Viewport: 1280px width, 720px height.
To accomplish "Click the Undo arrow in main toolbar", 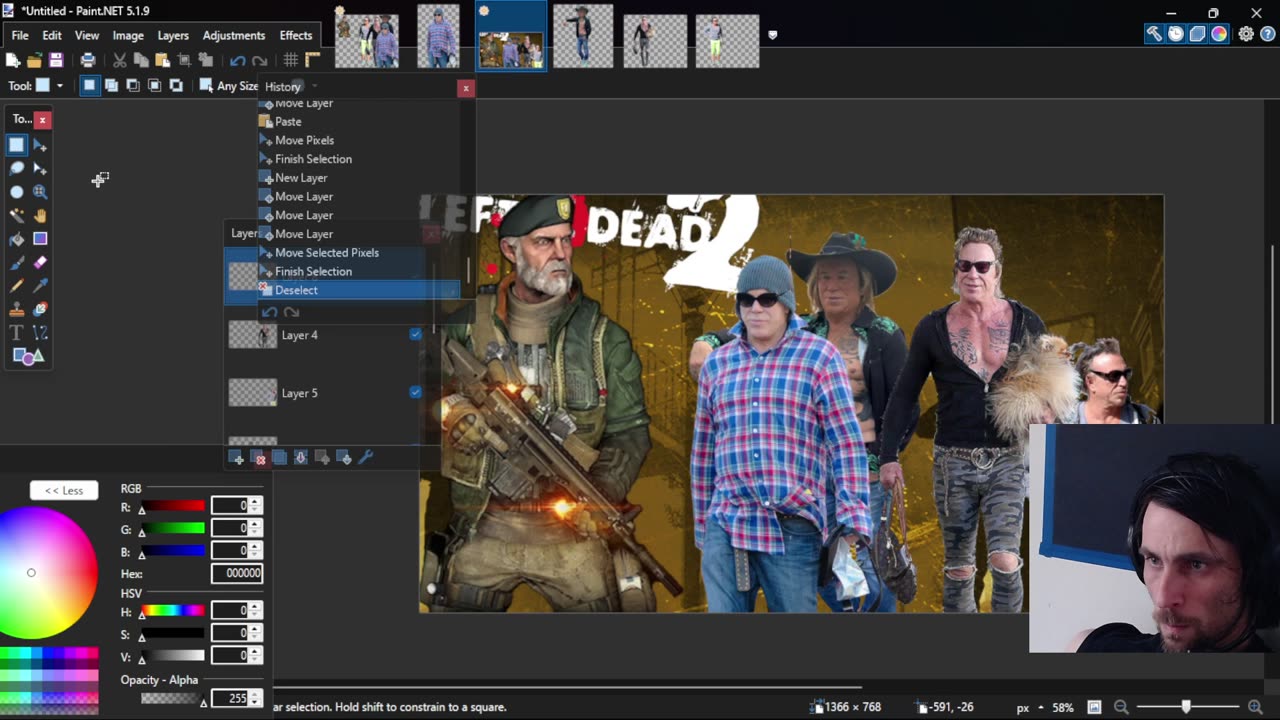I will tap(237, 61).
